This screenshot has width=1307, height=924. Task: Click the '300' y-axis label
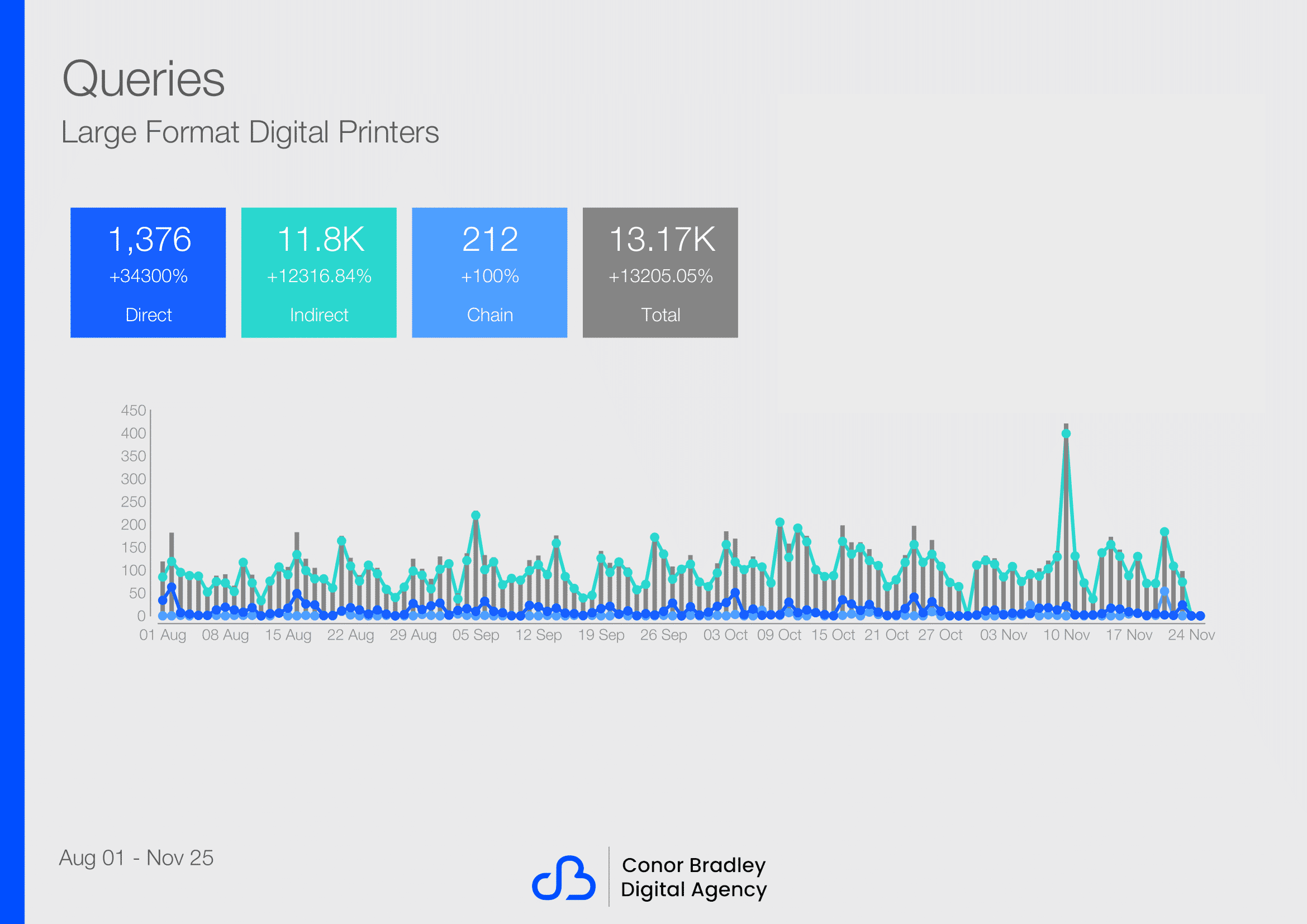pyautogui.click(x=134, y=479)
